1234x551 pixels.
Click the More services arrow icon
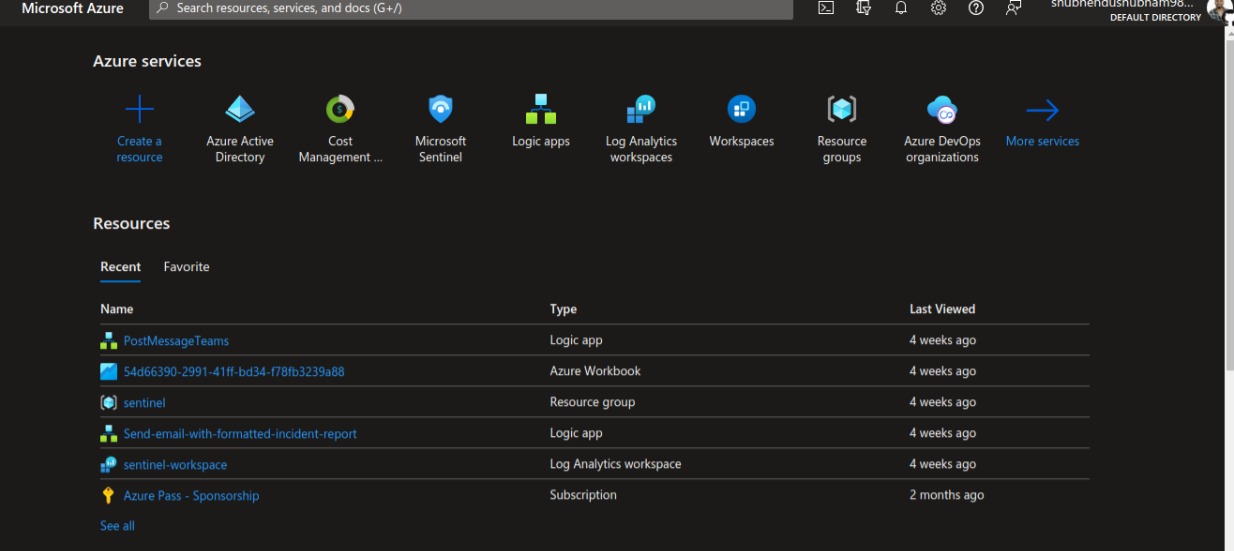[x=1042, y=109]
